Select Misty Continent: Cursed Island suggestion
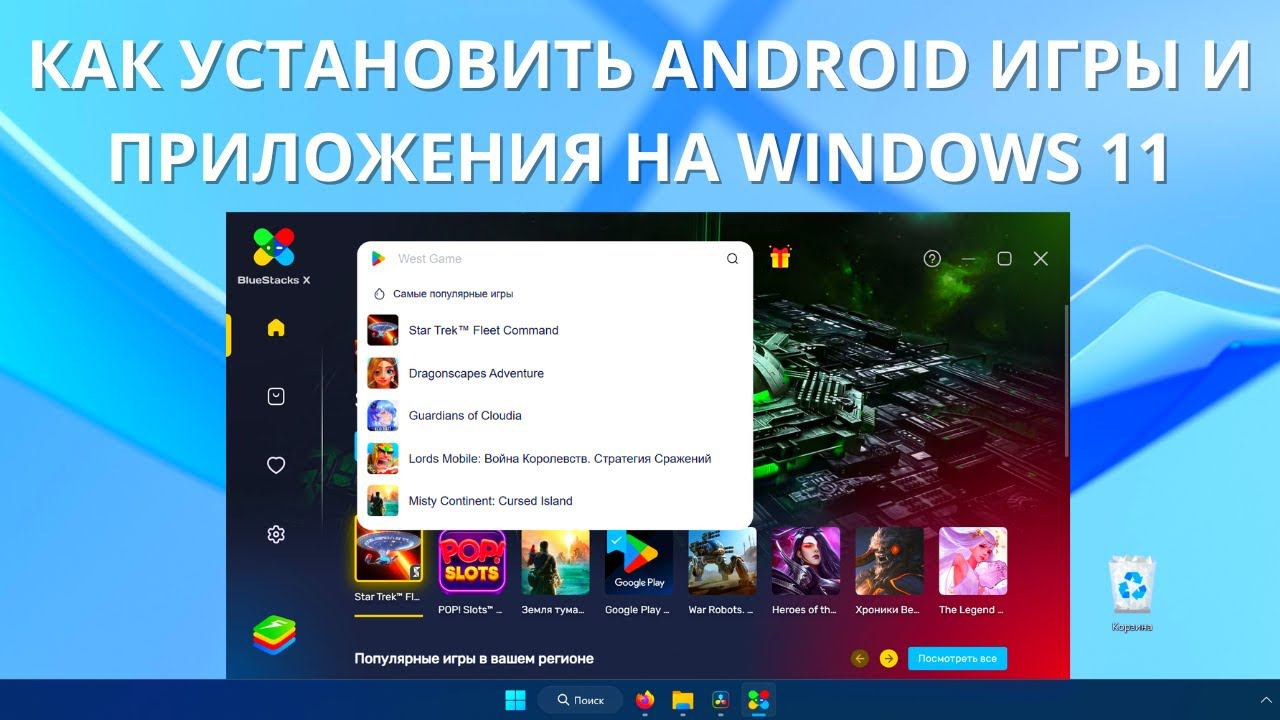Viewport: 1280px width, 720px height. pyautogui.click(x=555, y=500)
